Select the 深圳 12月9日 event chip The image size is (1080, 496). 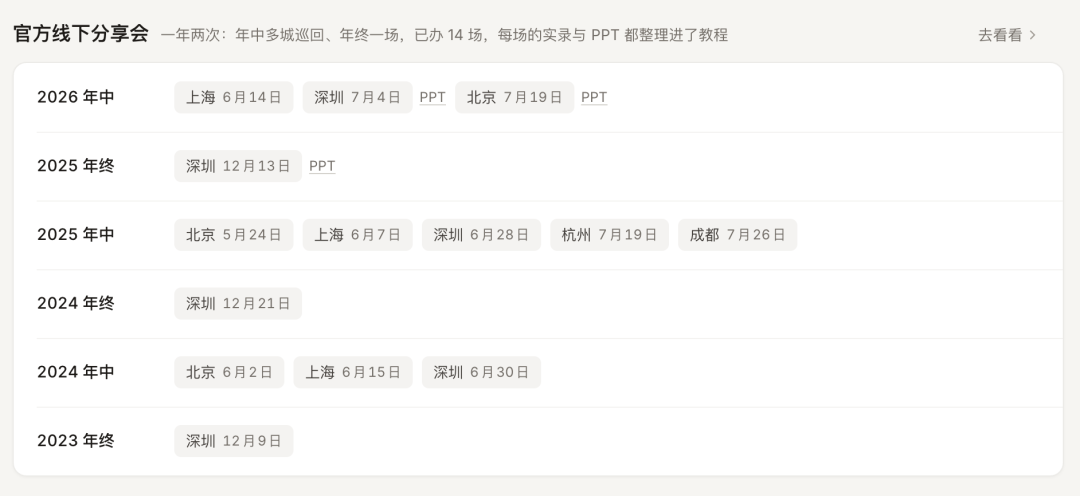click(x=233, y=441)
